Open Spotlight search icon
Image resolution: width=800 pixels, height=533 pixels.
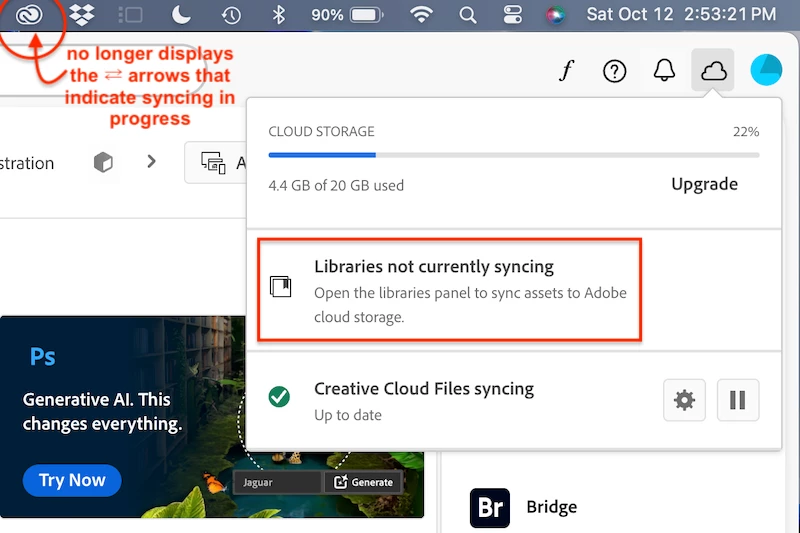pyautogui.click(x=467, y=15)
